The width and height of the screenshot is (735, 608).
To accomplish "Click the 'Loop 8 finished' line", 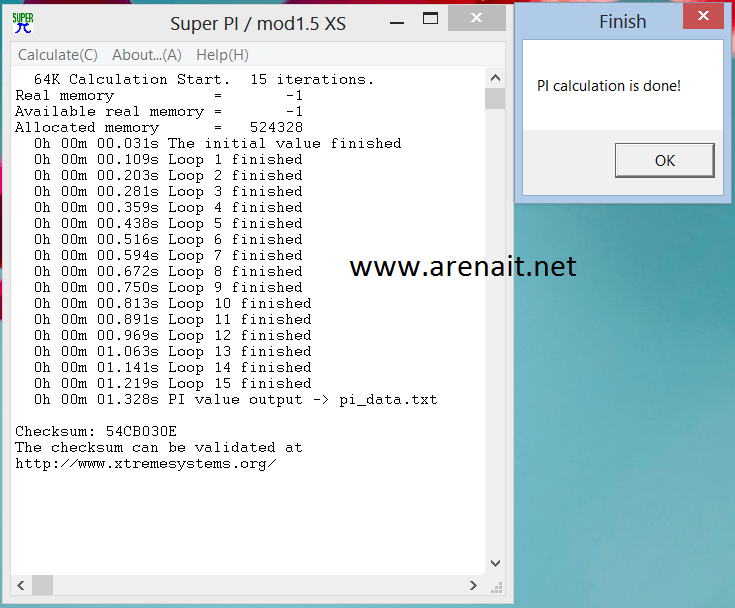I will [x=168, y=271].
